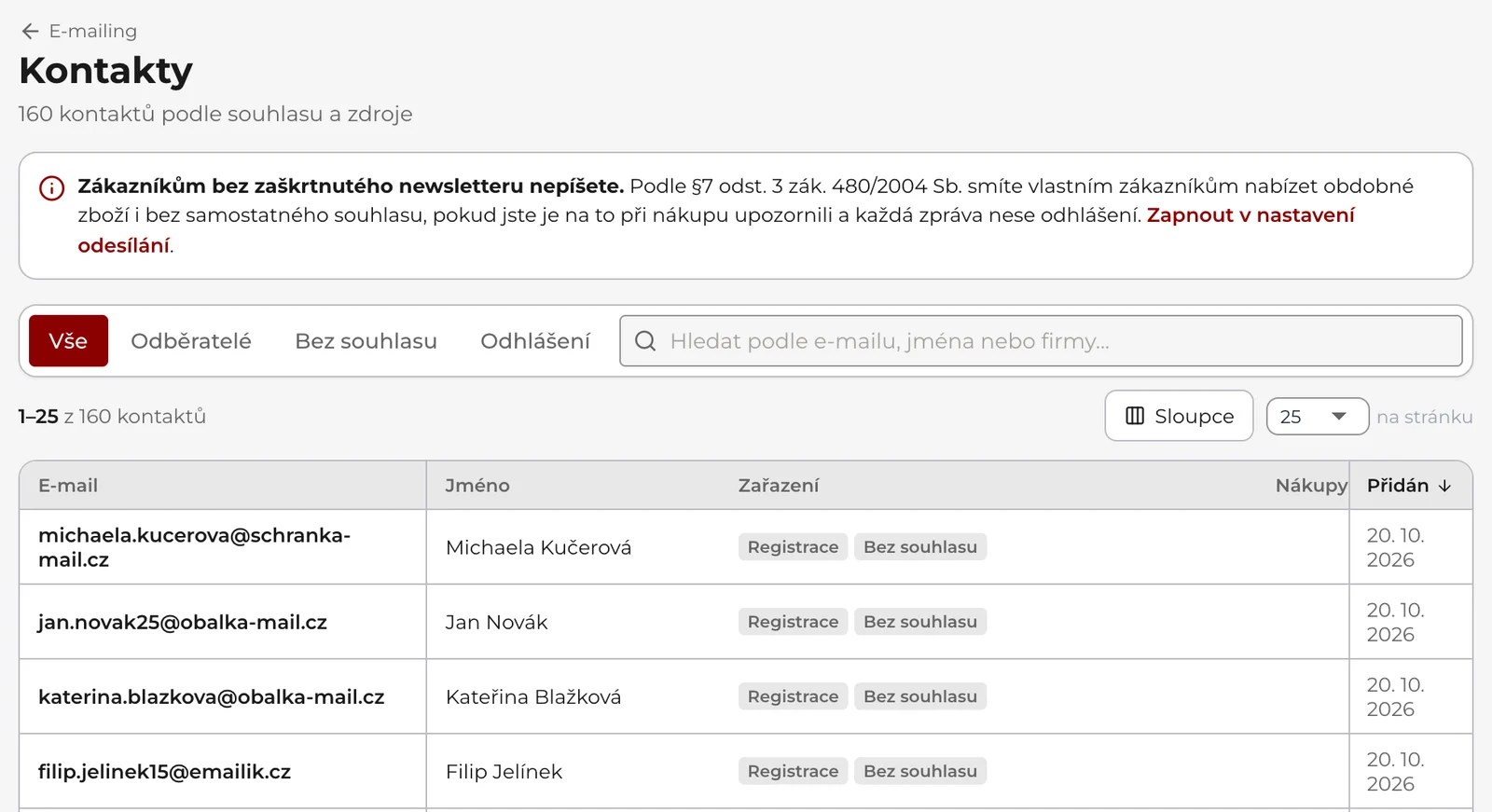Open the Sloupce column chooser
The image size is (1492, 812).
click(x=1179, y=416)
